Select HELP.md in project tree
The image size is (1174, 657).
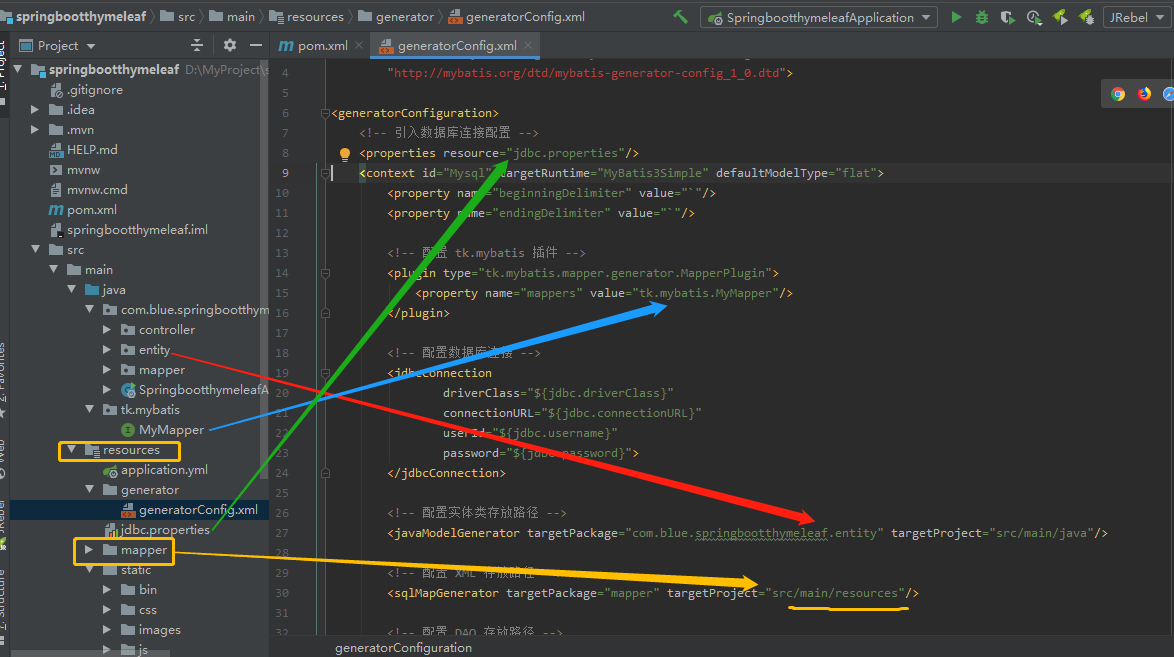[83, 150]
